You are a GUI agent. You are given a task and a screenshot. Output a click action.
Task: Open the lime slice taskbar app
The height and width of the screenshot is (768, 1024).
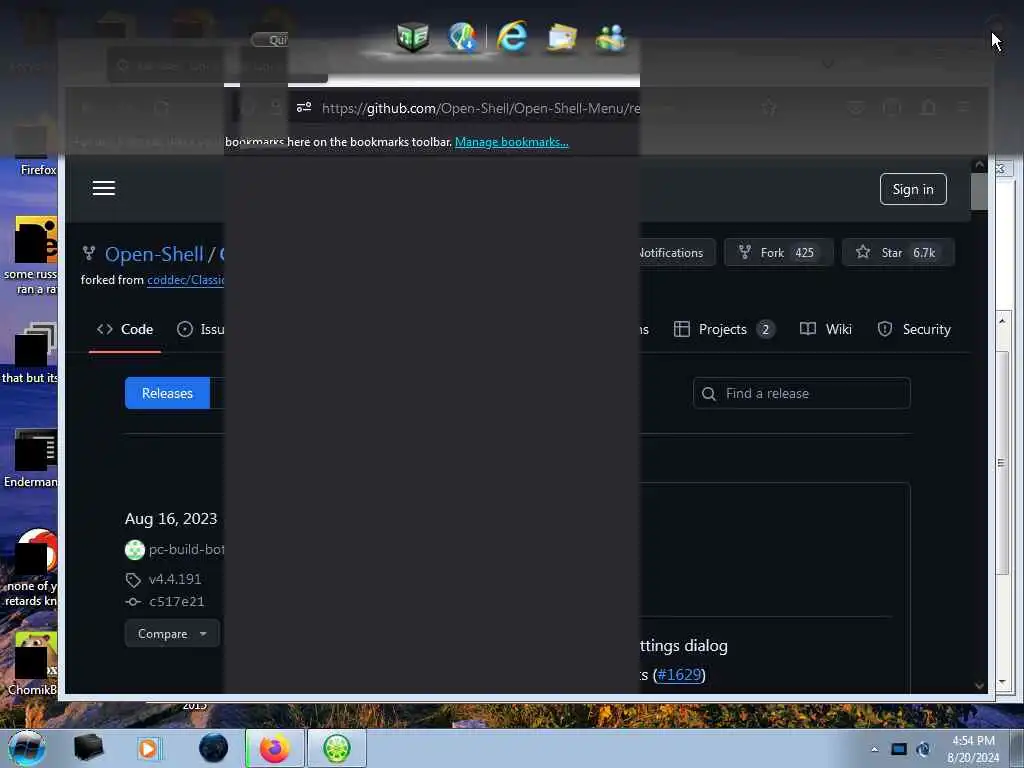click(336, 748)
